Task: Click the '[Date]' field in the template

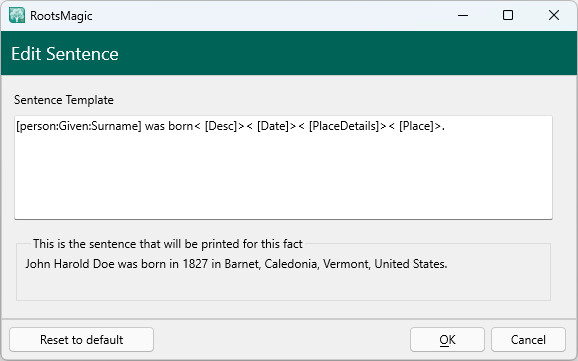Action: (273, 126)
